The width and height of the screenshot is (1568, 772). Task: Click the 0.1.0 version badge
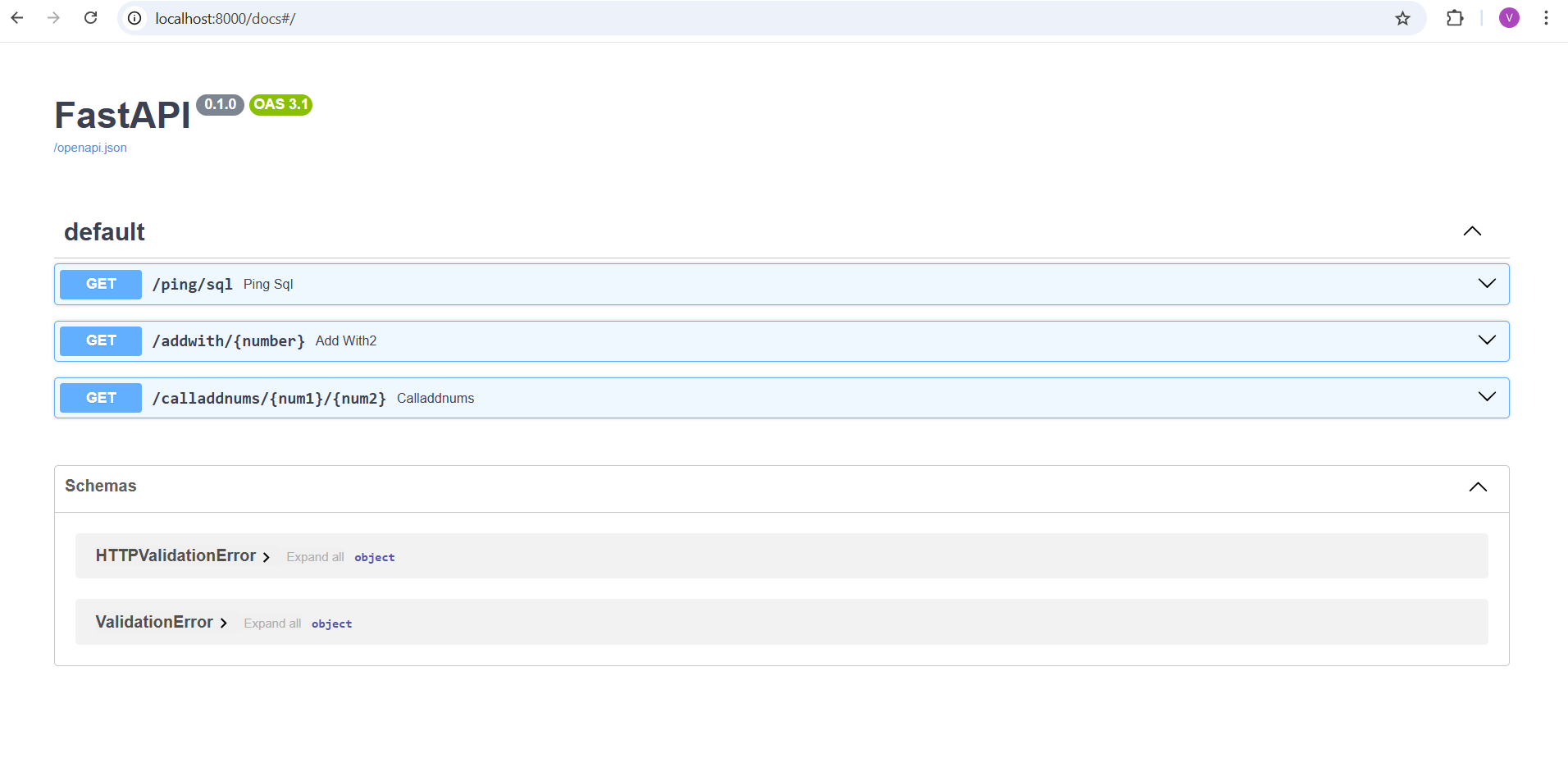[x=219, y=104]
